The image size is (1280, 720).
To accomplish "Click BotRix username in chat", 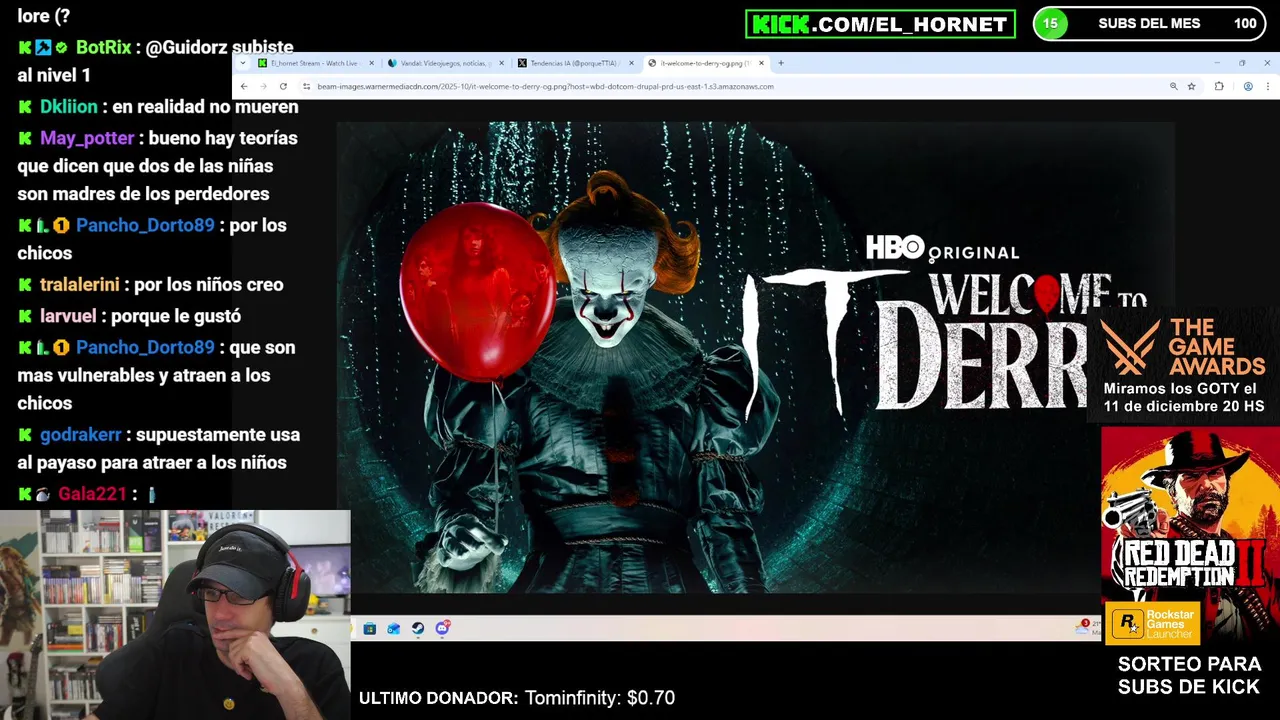I will pos(103,47).
